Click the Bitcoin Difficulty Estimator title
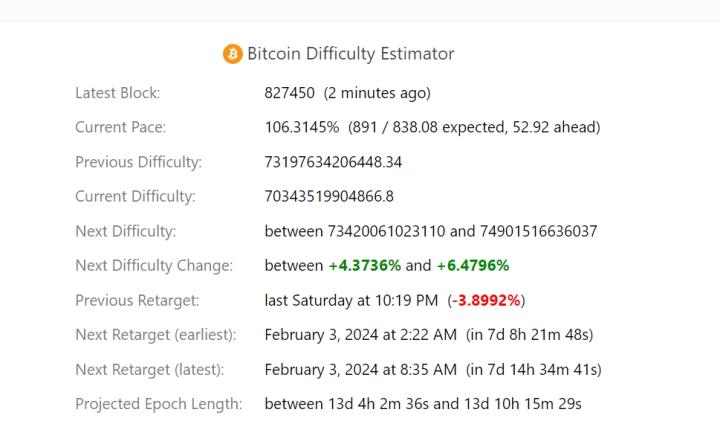 351,54
